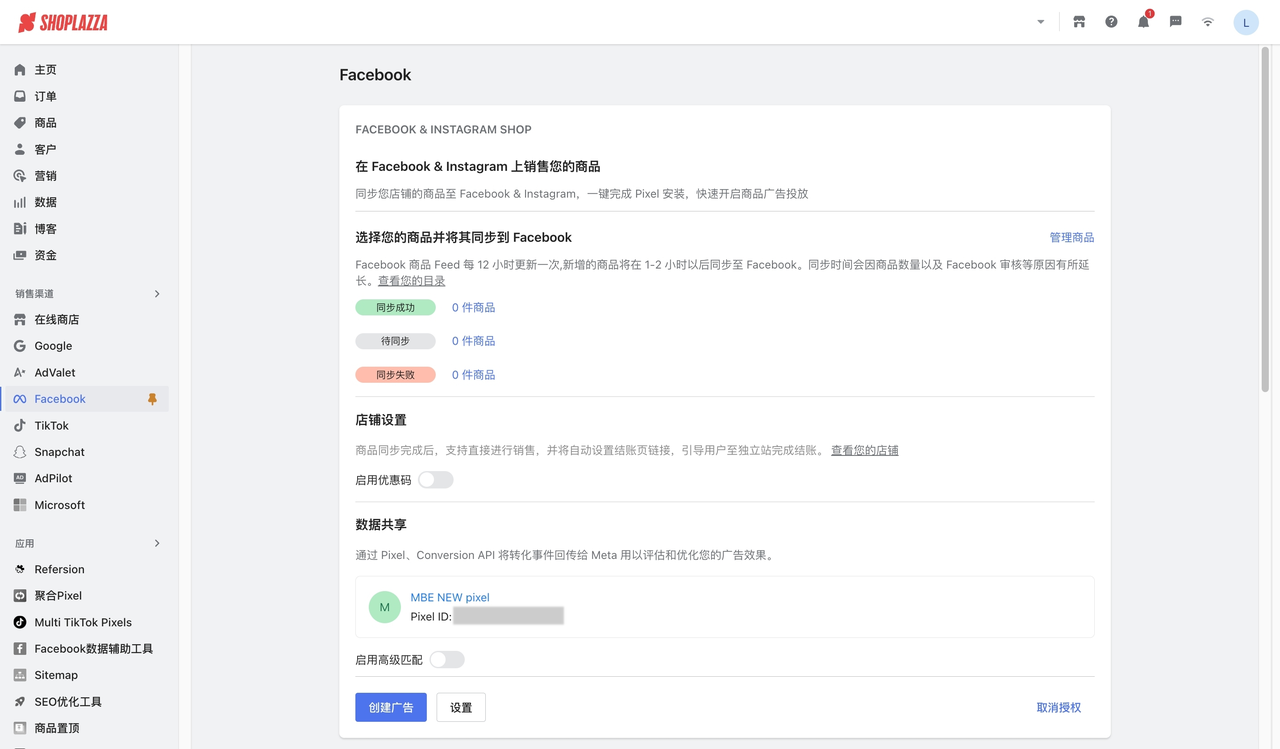Viewport: 1280px width, 749px height.
Task: Open the chat messages icon
Action: tap(1175, 21)
